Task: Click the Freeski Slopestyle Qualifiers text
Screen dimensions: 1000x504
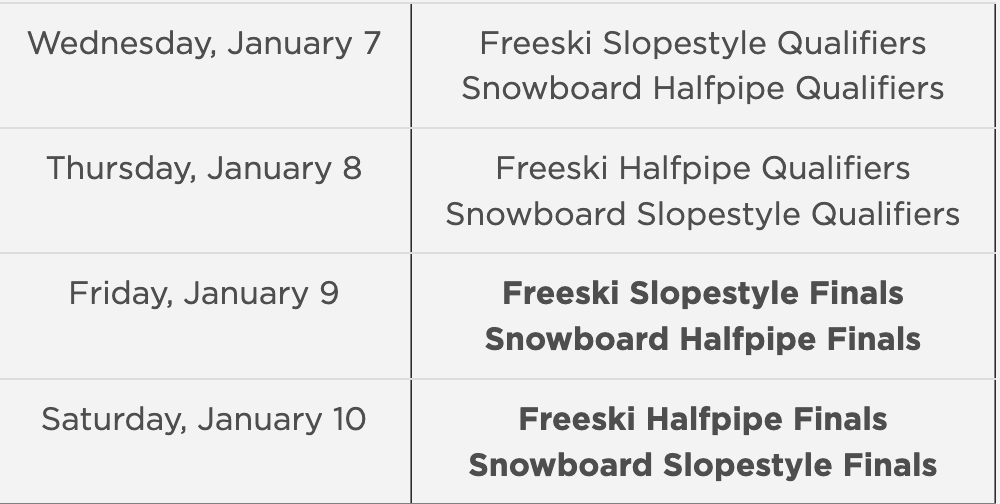Action: tap(702, 43)
